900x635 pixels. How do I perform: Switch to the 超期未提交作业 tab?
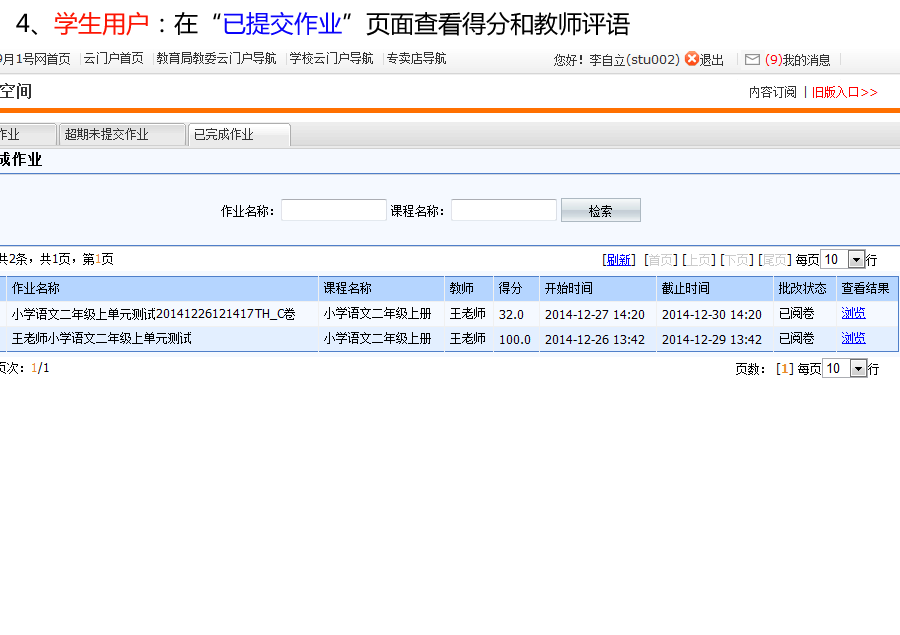point(107,134)
